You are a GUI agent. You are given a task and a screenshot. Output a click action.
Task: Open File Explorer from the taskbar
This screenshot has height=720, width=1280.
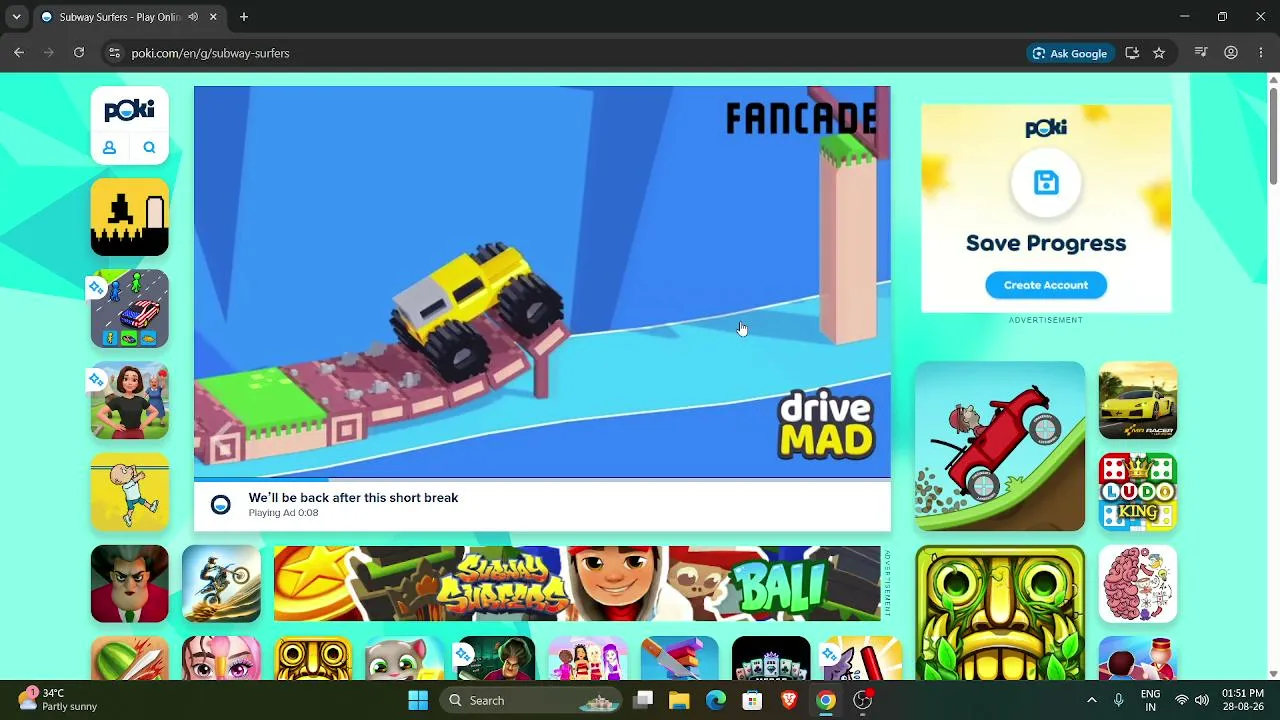(679, 700)
